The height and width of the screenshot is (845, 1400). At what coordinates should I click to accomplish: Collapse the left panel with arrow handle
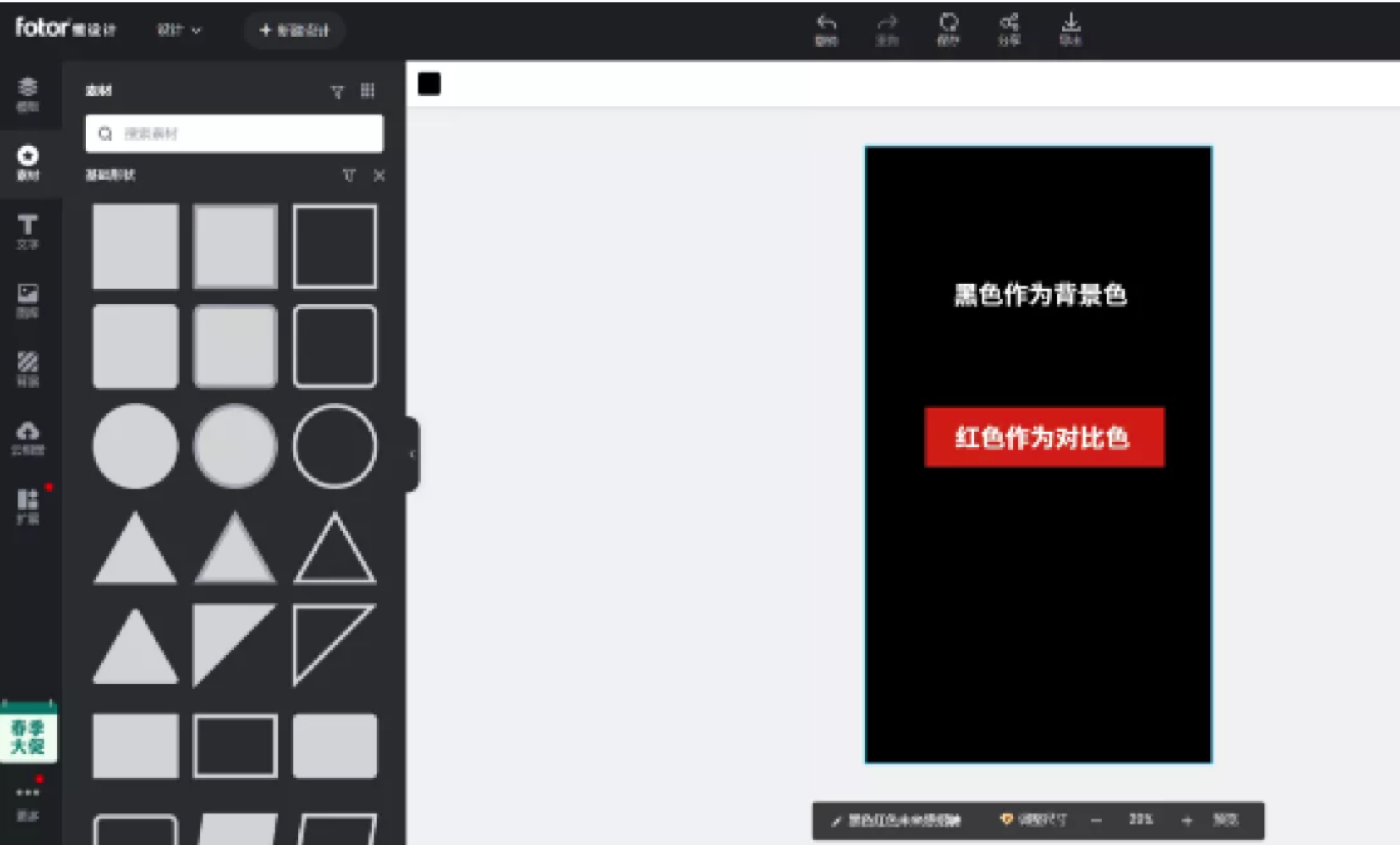coord(412,454)
